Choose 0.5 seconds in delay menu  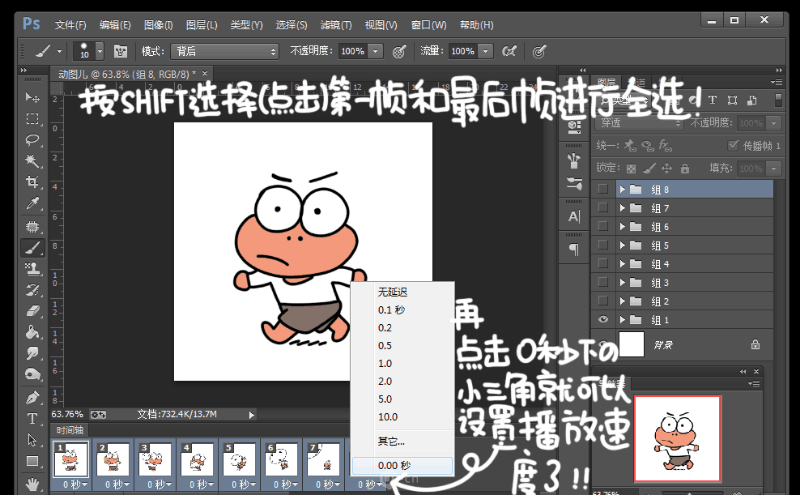click(x=385, y=346)
